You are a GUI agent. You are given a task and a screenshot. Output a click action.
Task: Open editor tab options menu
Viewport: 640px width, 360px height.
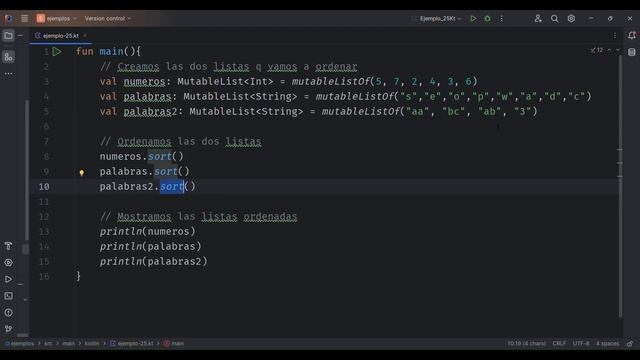615,36
